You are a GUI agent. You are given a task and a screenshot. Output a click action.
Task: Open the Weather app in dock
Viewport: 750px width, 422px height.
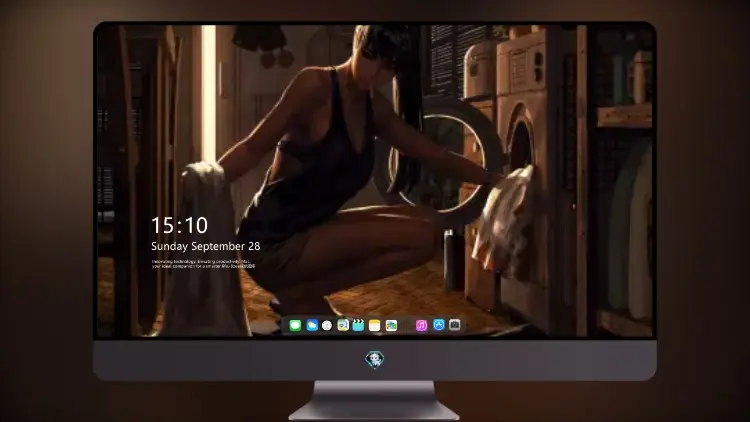click(x=311, y=325)
